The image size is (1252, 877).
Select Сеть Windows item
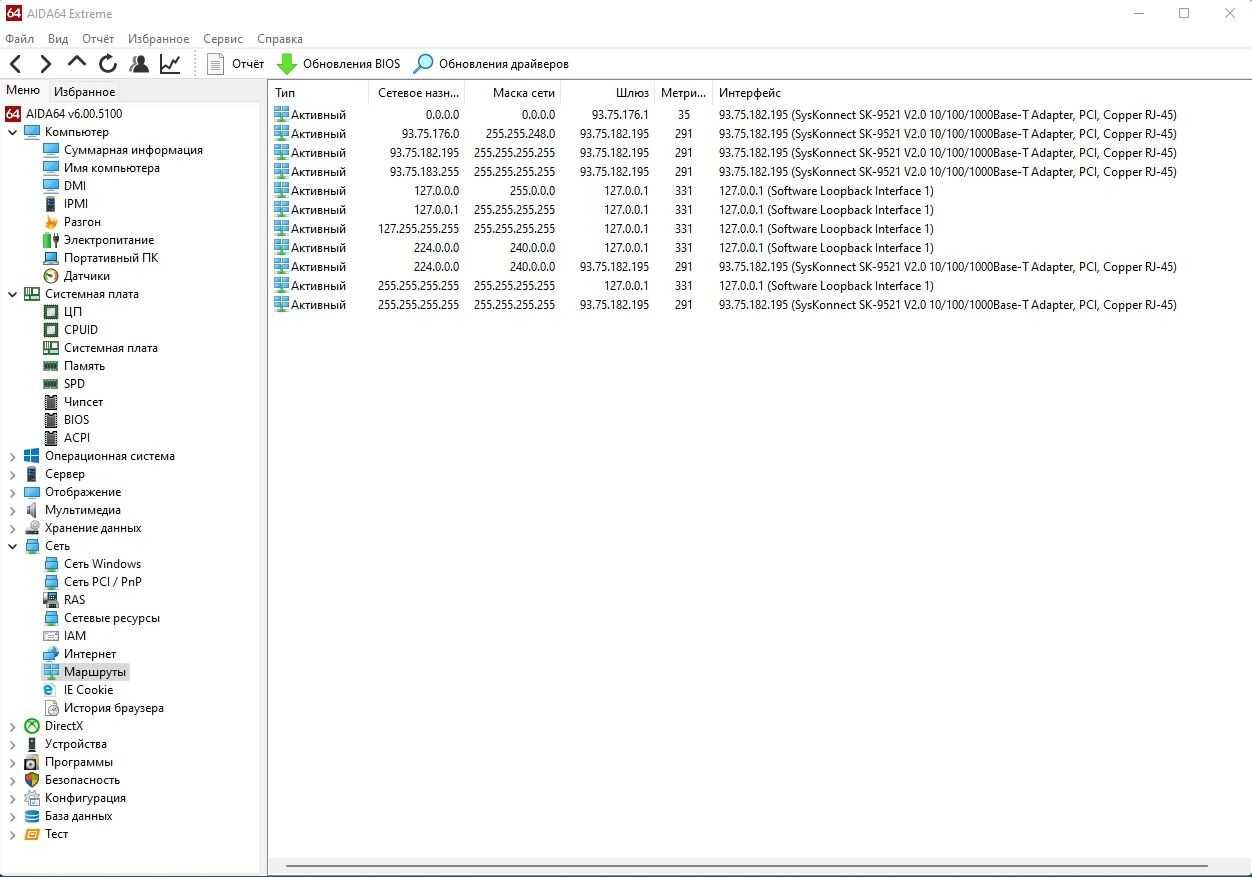[x=92, y=564]
